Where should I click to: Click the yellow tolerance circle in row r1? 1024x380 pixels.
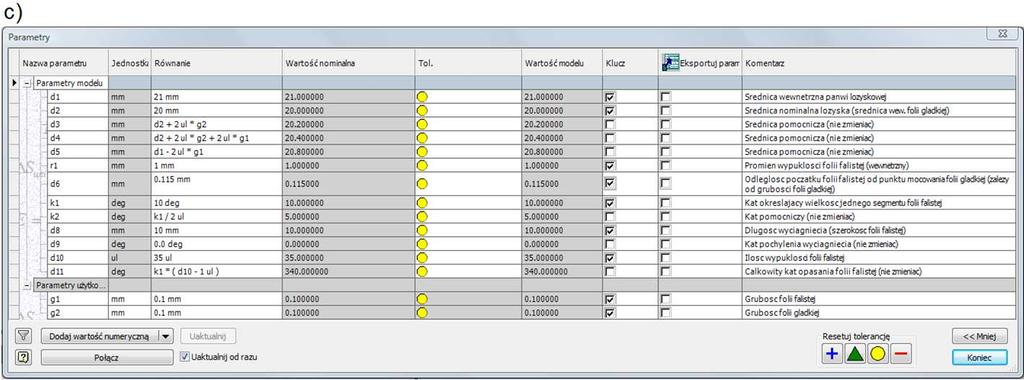[x=422, y=165]
